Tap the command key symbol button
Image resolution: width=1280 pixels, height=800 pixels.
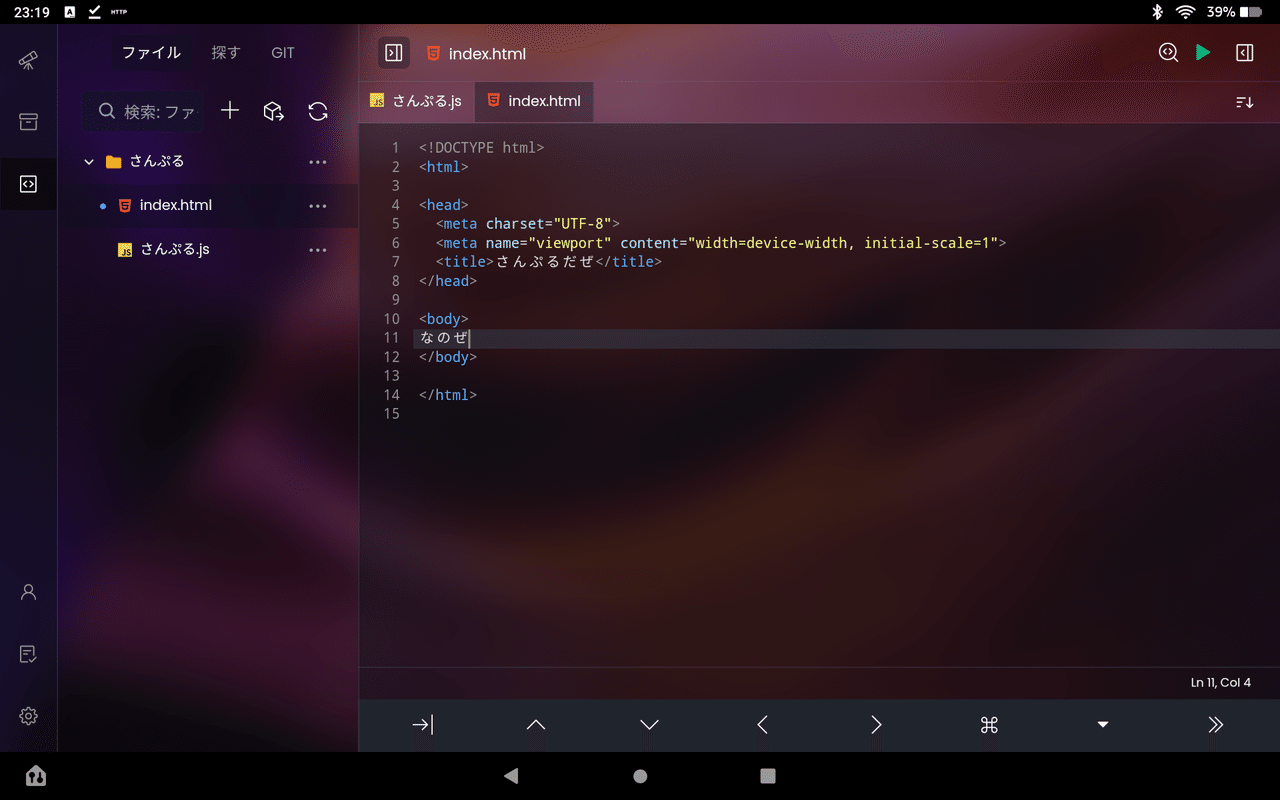[x=989, y=725]
